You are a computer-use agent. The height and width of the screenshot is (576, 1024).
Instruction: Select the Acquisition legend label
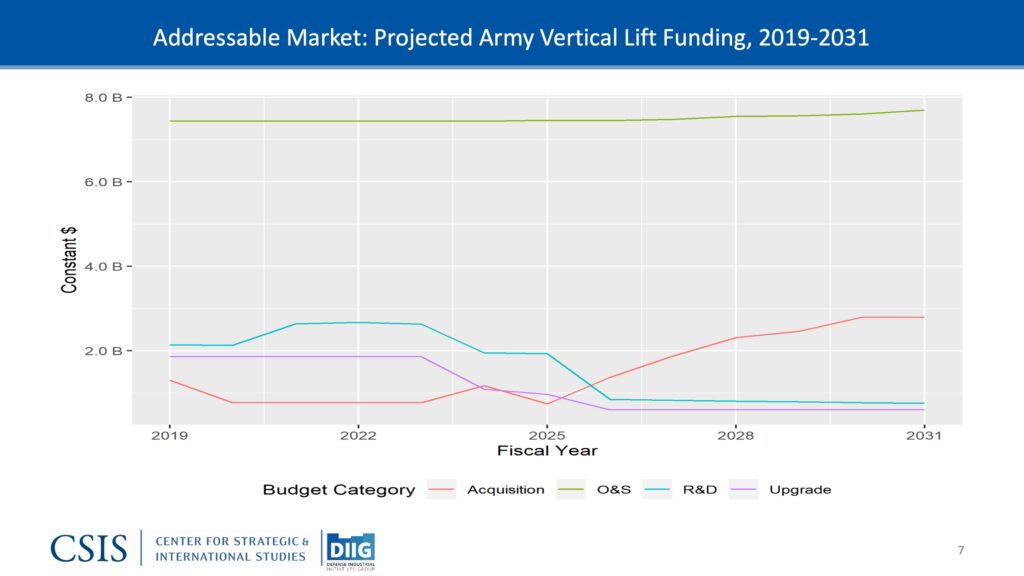coord(505,490)
